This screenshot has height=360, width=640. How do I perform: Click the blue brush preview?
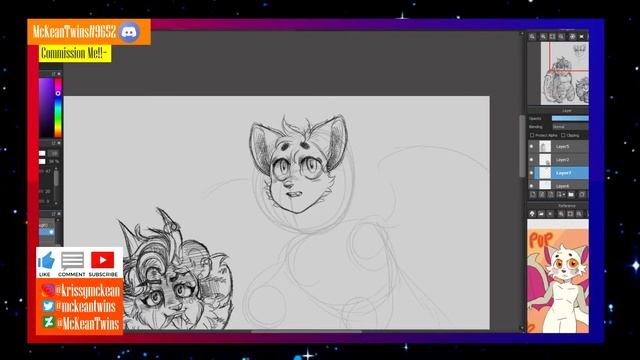(47, 232)
